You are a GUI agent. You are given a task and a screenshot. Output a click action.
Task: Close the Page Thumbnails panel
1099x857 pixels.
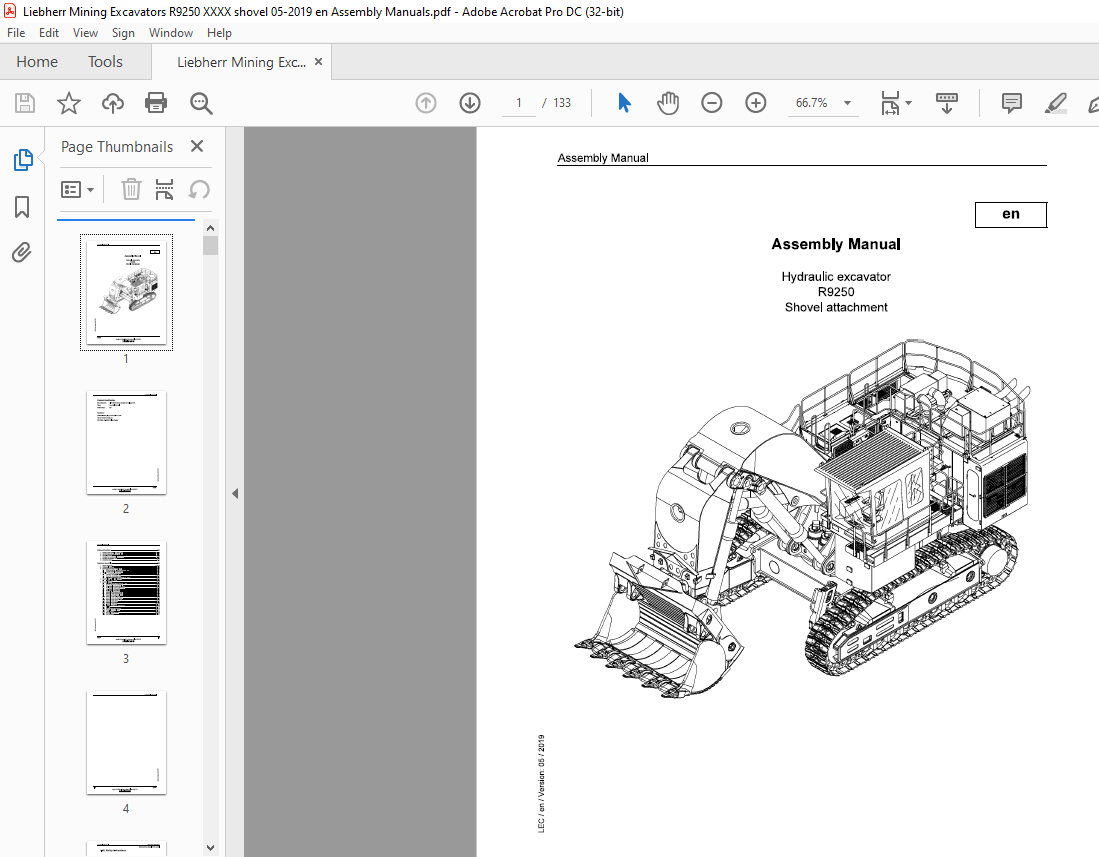(x=197, y=146)
